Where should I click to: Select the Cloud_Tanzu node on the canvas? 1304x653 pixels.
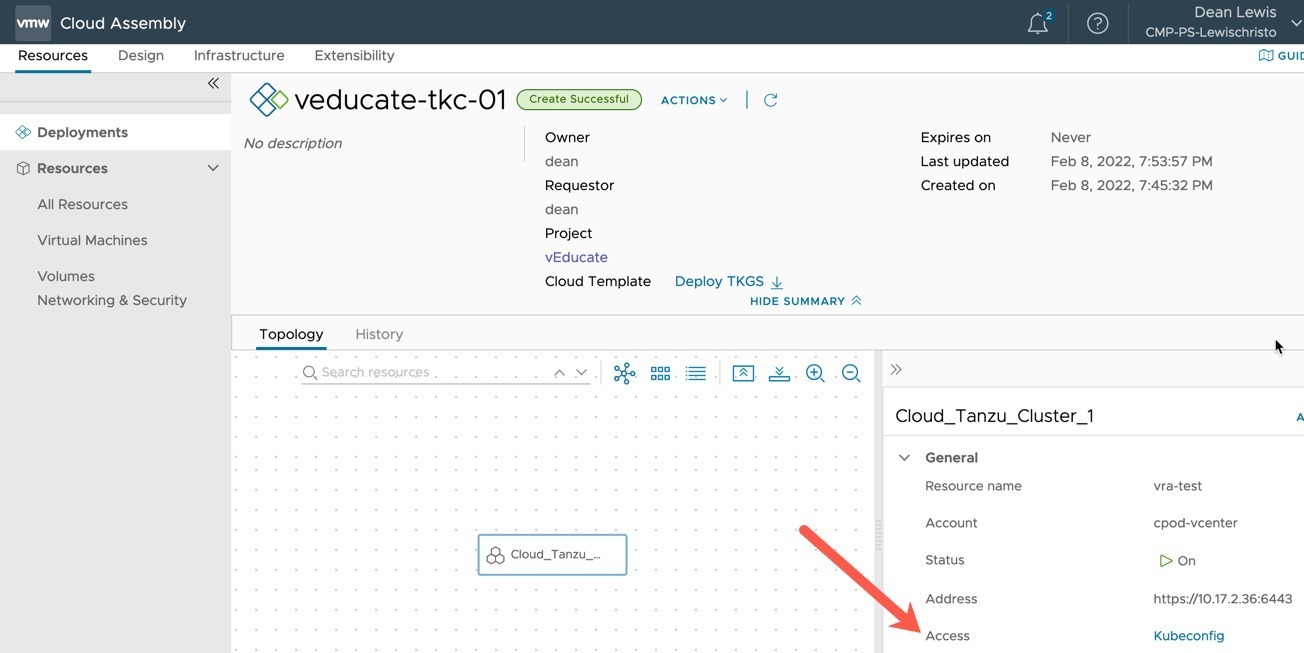(x=552, y=554)
